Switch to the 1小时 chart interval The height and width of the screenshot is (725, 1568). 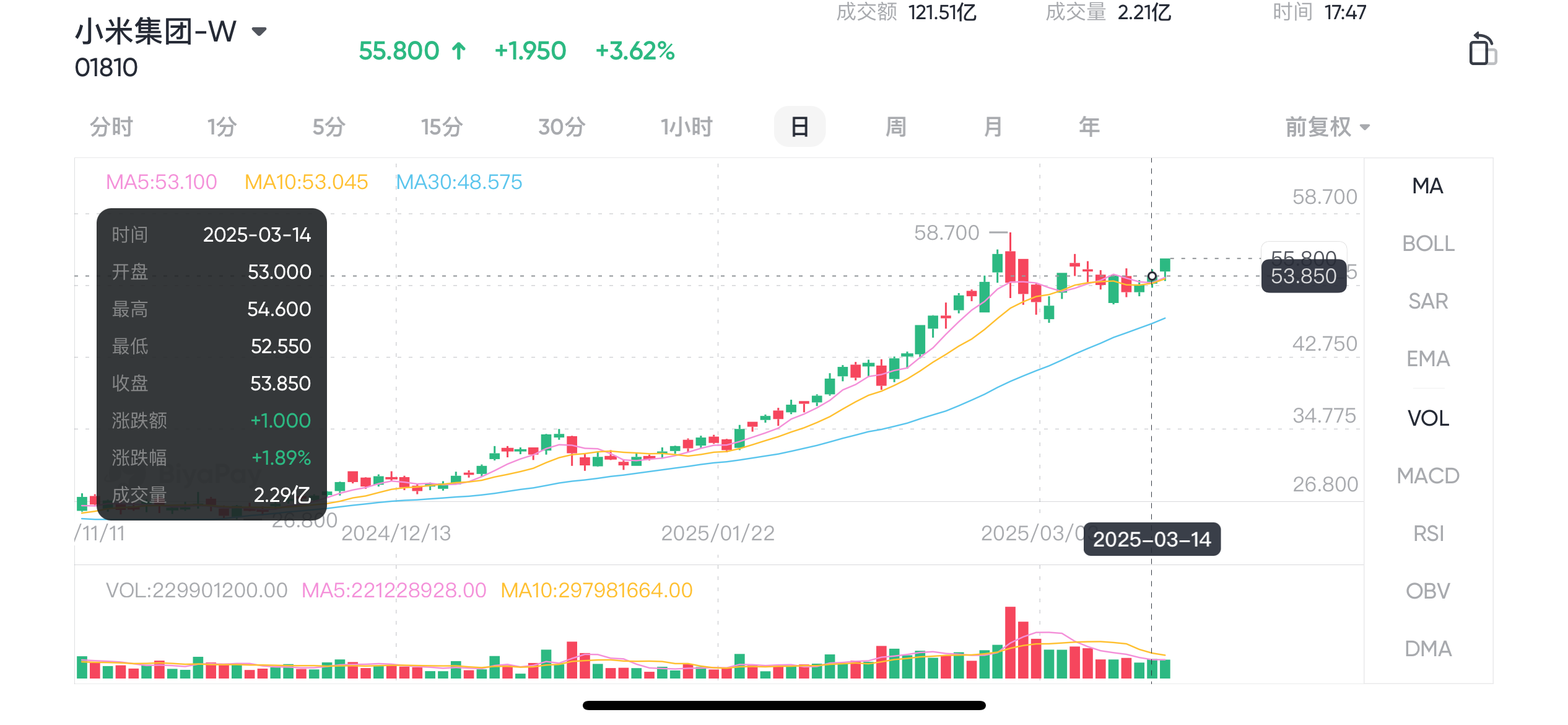tap(686, 127)
